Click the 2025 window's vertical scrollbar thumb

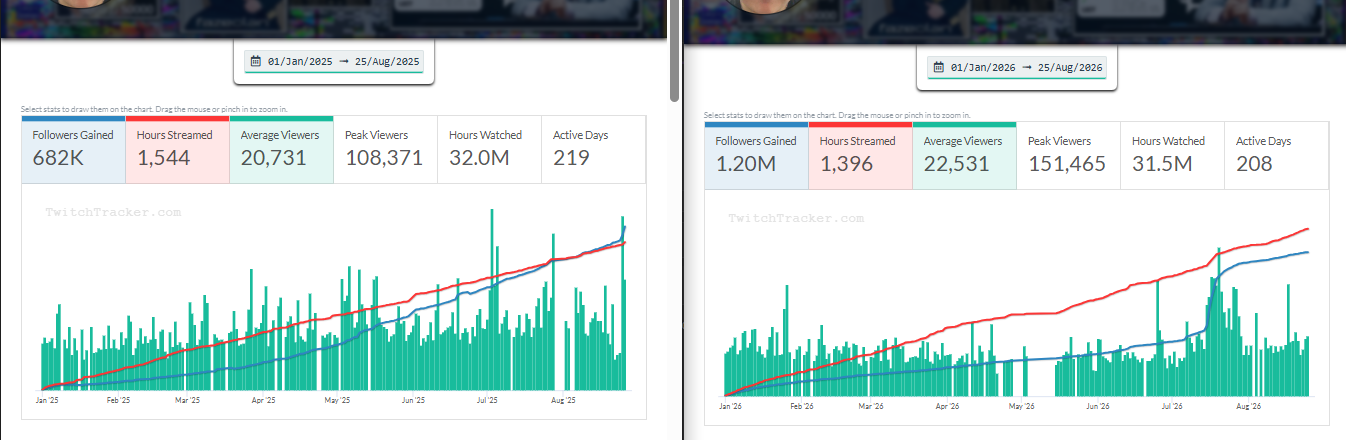coord(675,50)
